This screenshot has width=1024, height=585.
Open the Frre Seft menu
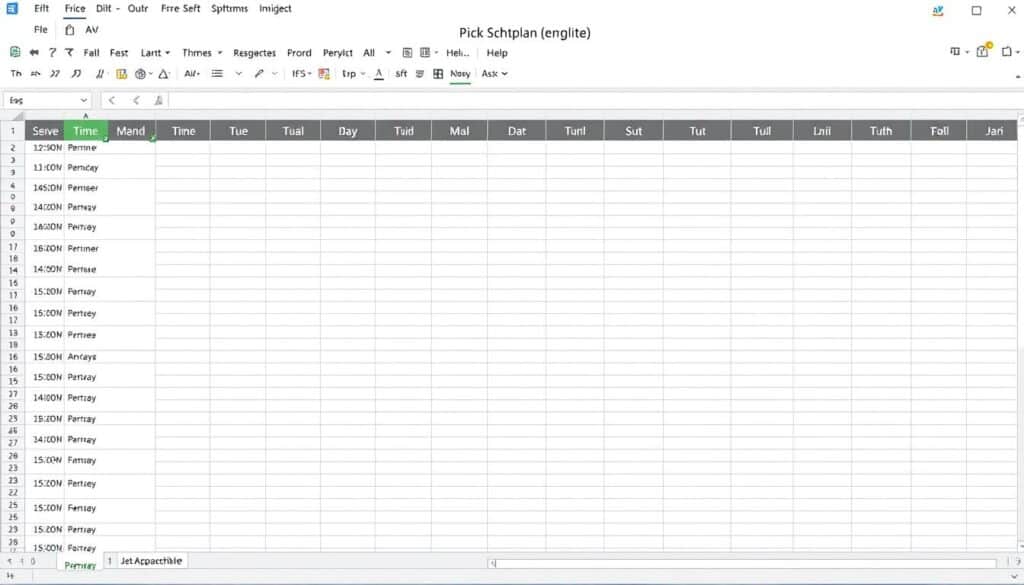pyautogui.click(x=180, y=8)
